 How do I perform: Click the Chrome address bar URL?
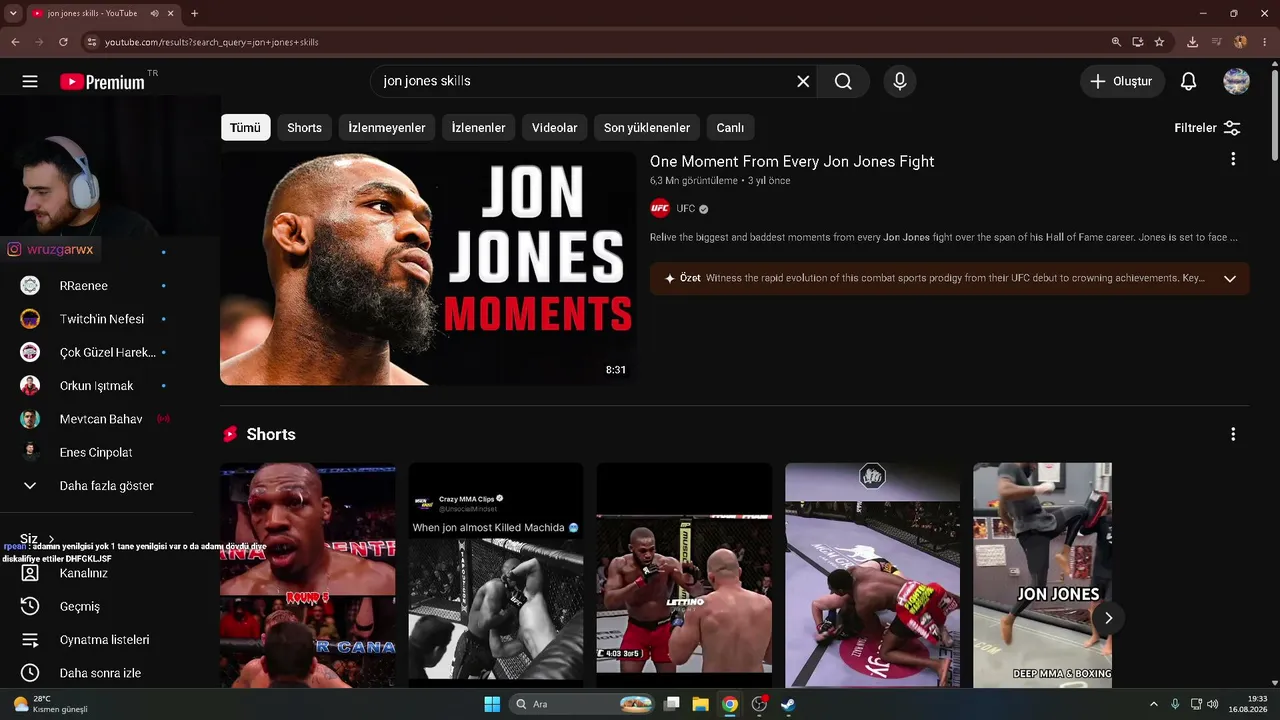pyautogui.click(x=212, y=42)
